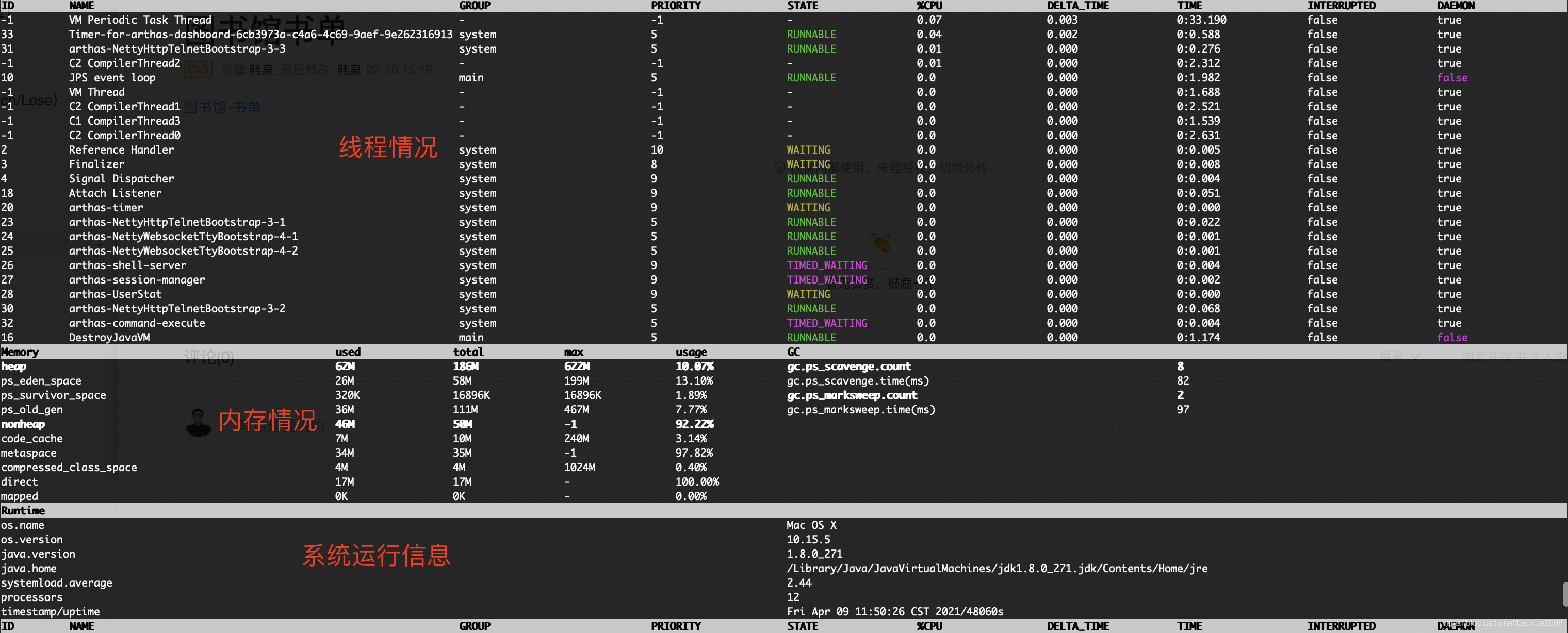Click thread name arthas-NettyHttpTelnetBootstrap-3-3

(177, 48)
